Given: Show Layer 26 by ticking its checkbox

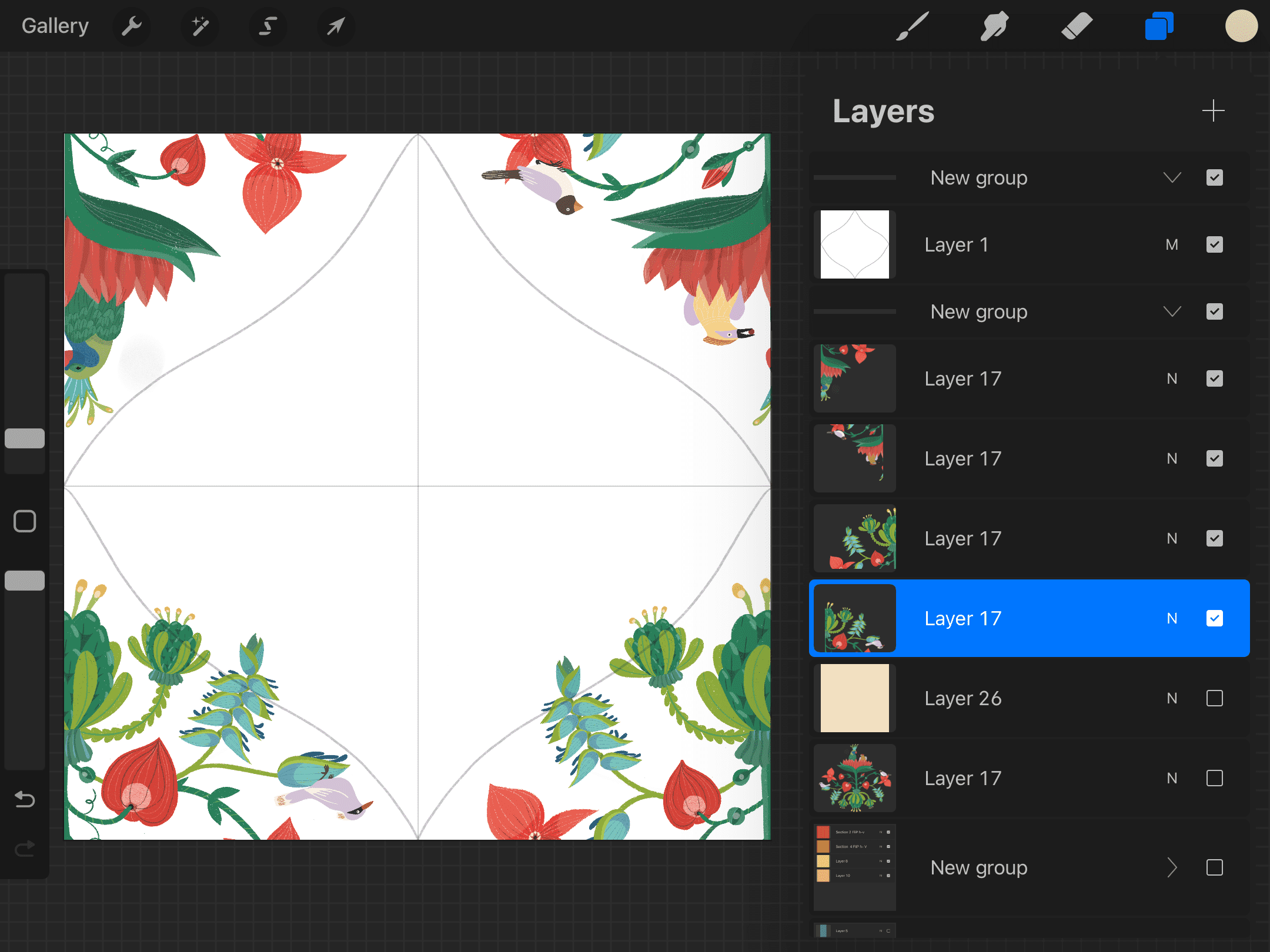Looking at the screenshot, I should [1214, 698].
